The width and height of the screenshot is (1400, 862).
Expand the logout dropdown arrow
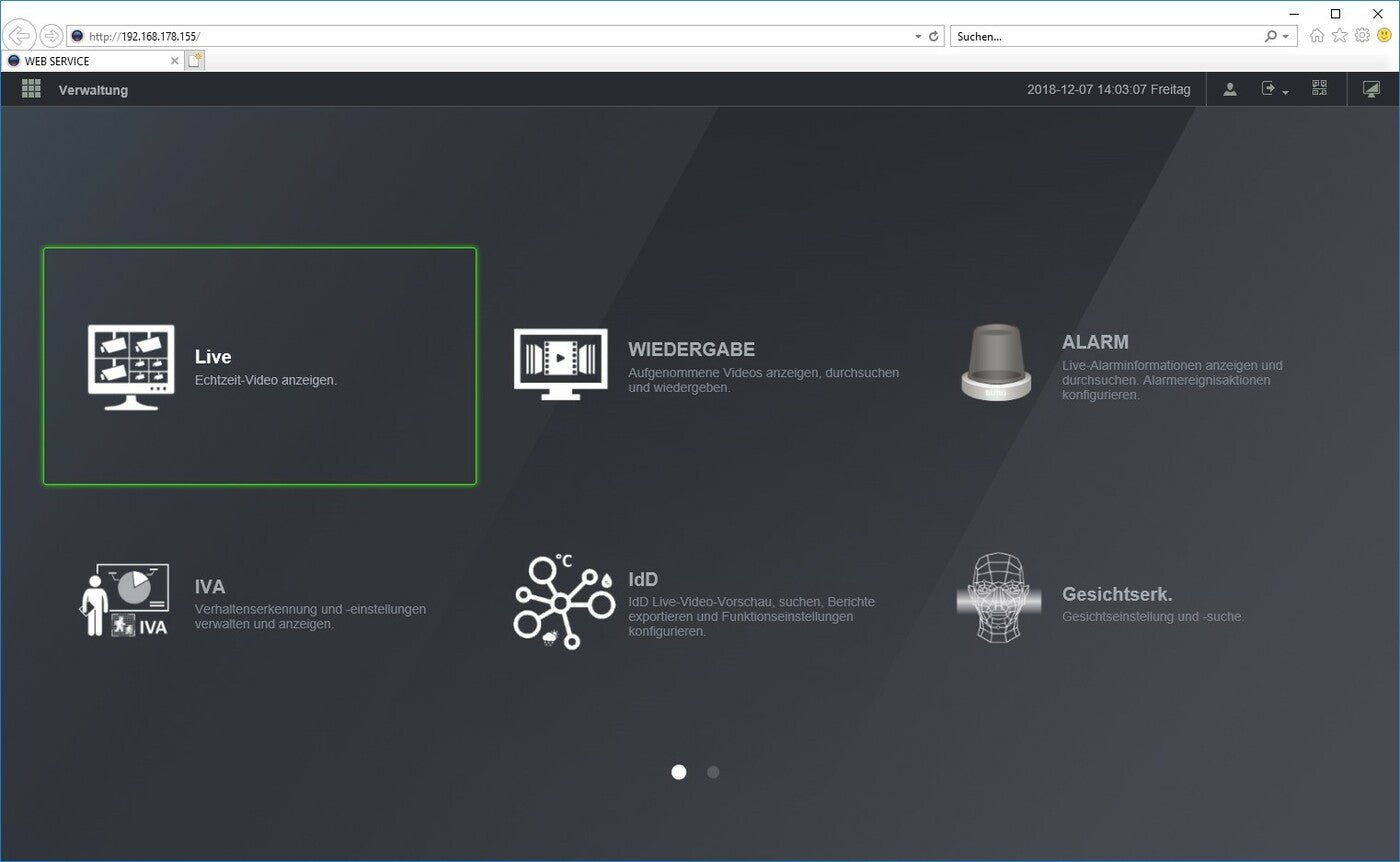(1285, 92)
